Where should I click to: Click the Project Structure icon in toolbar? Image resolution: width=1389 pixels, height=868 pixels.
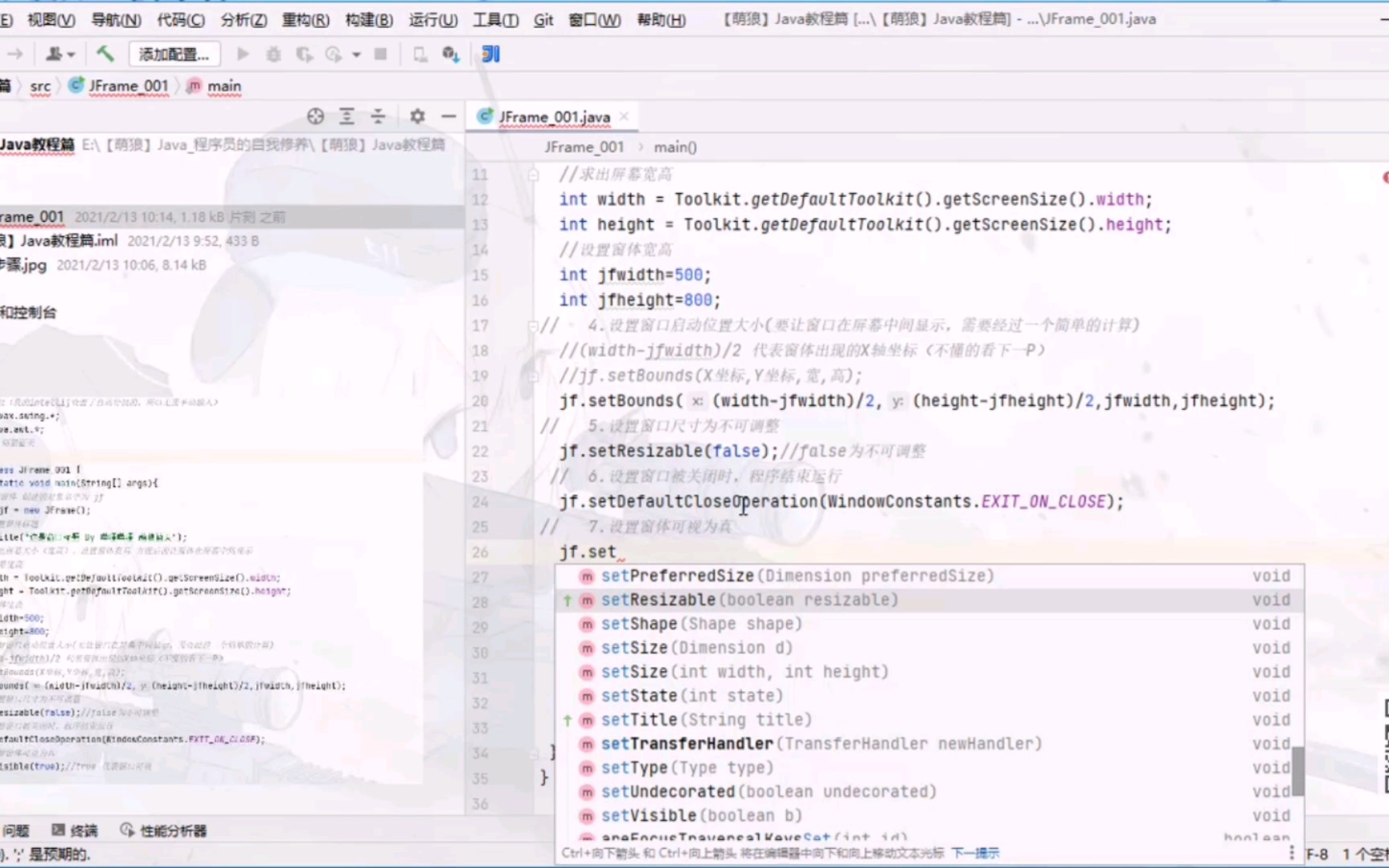pos(420,54)
